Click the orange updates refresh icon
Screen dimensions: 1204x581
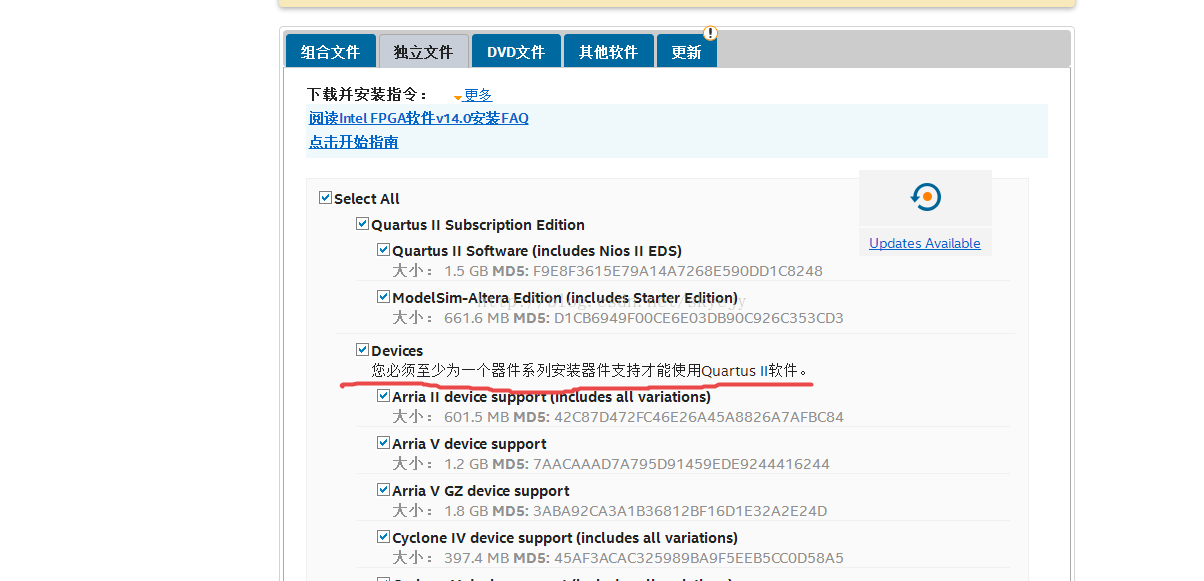(x=926, y=197)
